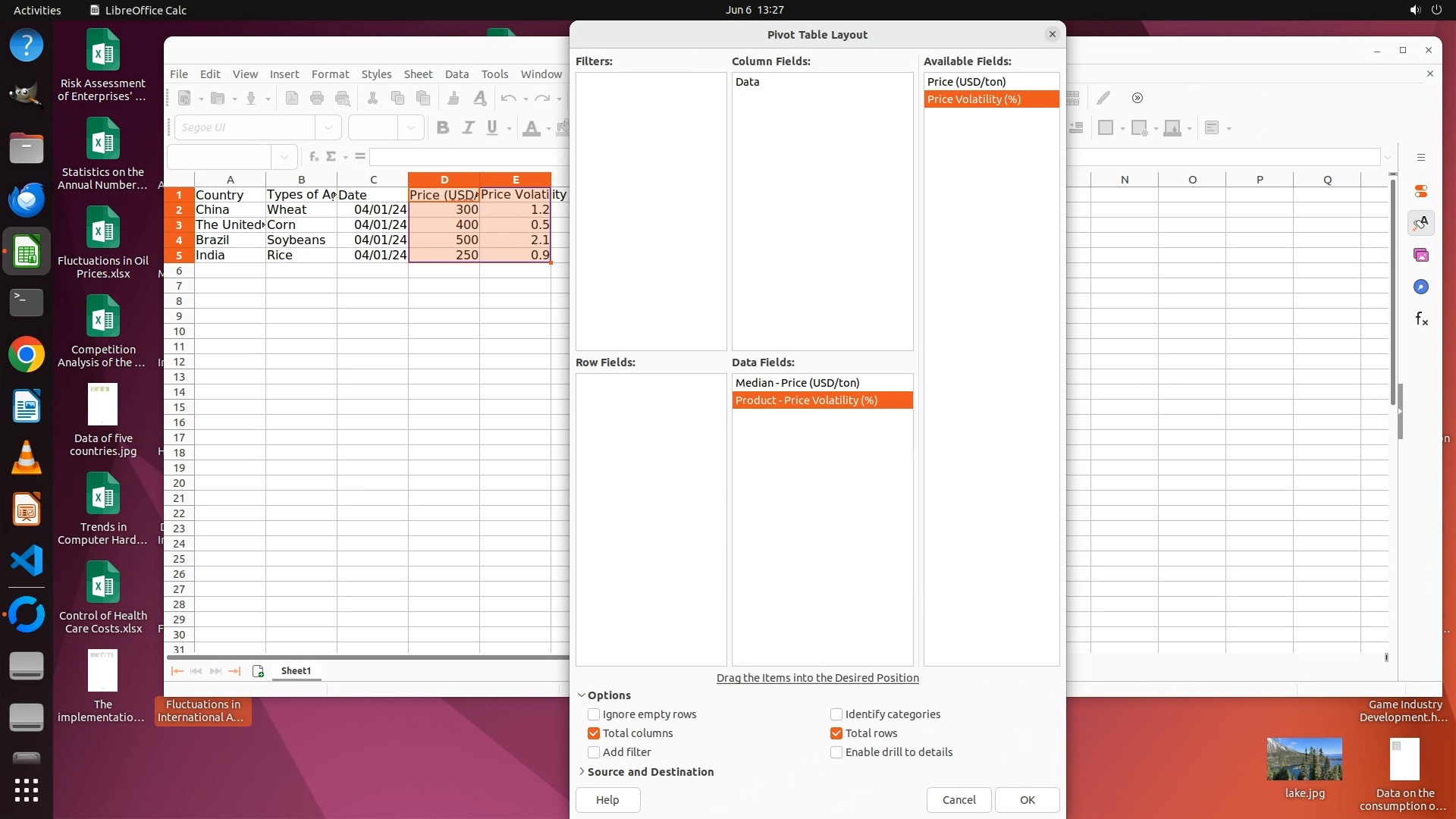1456x819 pixels.
Task: Tick the Enable drill to details checkbox
Action: (x=836, y=752)
